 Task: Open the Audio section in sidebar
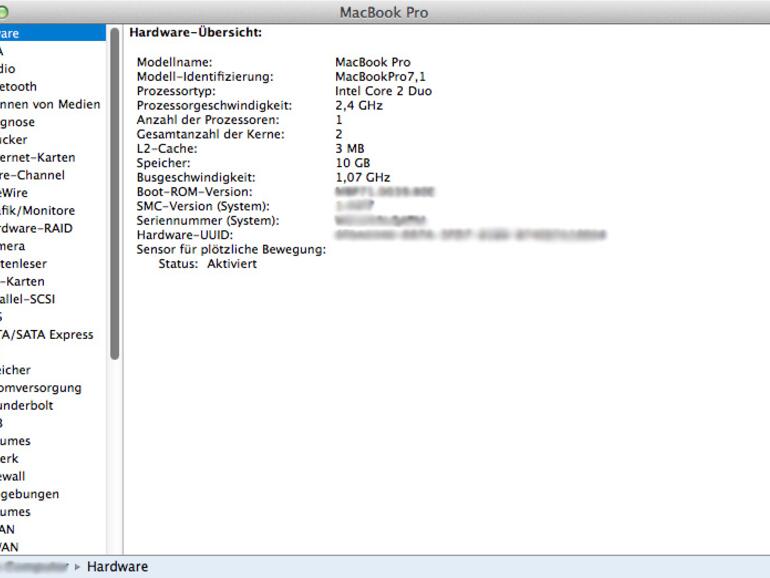tap(8, 69)
